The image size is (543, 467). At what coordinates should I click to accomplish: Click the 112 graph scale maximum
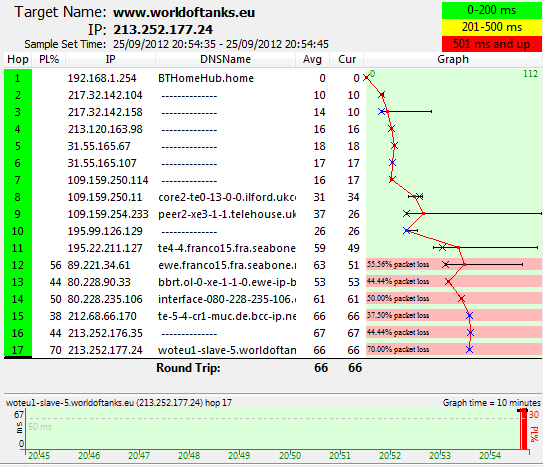[530, 74]
